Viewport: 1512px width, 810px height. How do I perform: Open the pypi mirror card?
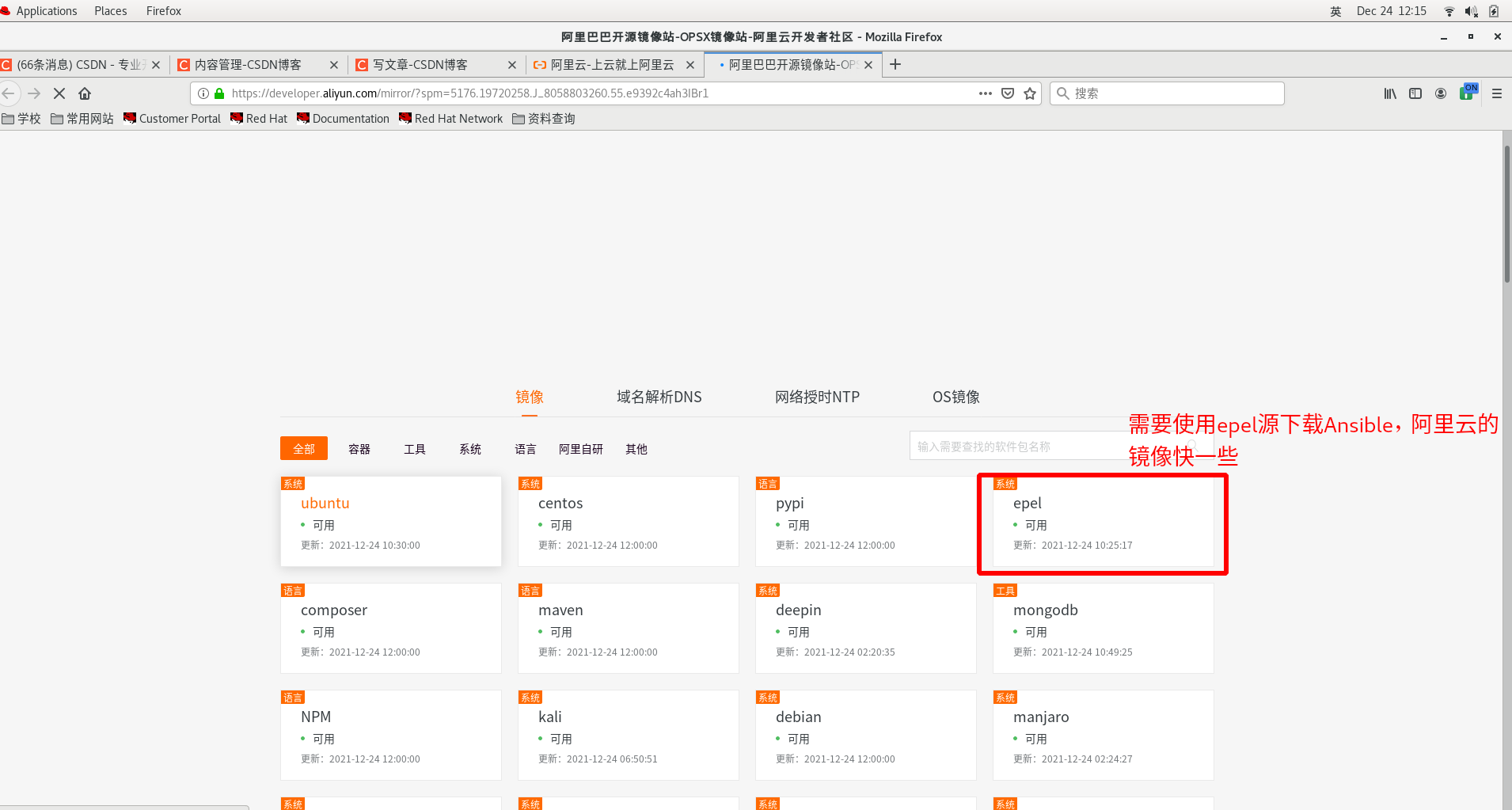point(866,521)
